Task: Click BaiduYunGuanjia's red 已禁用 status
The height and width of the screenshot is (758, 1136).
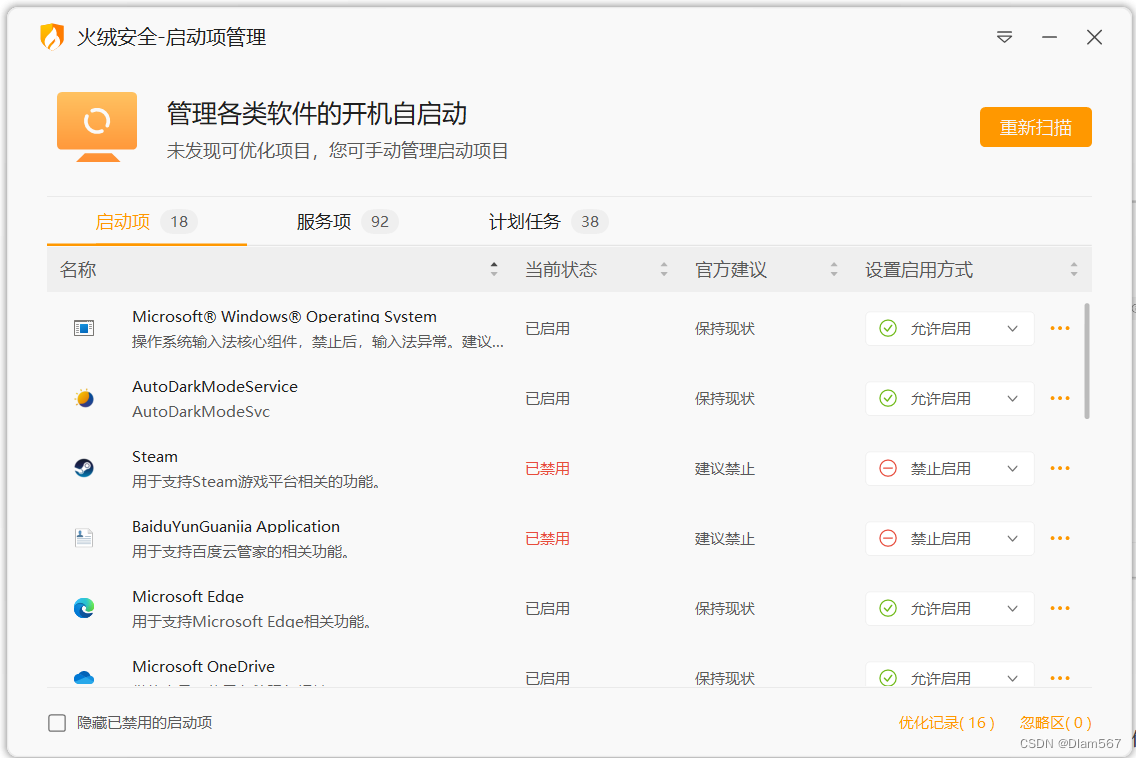Action: click(x=547, y=538)
